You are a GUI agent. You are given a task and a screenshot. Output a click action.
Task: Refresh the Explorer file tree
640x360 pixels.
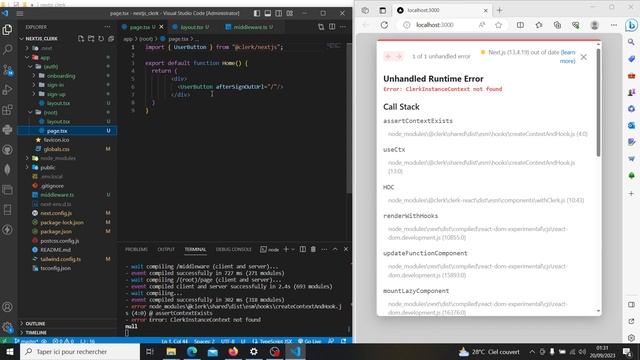click(101, 38)
